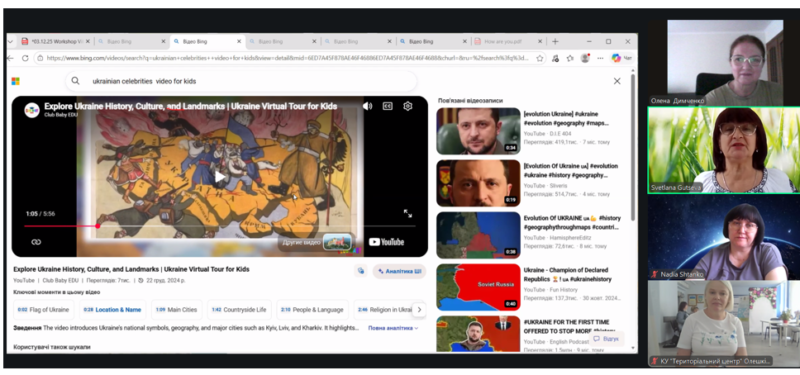Image resolution: width=800 pixels, height=375 pixels.
Task: Open the Microsoft logo home link
Action: pos(15,81)
